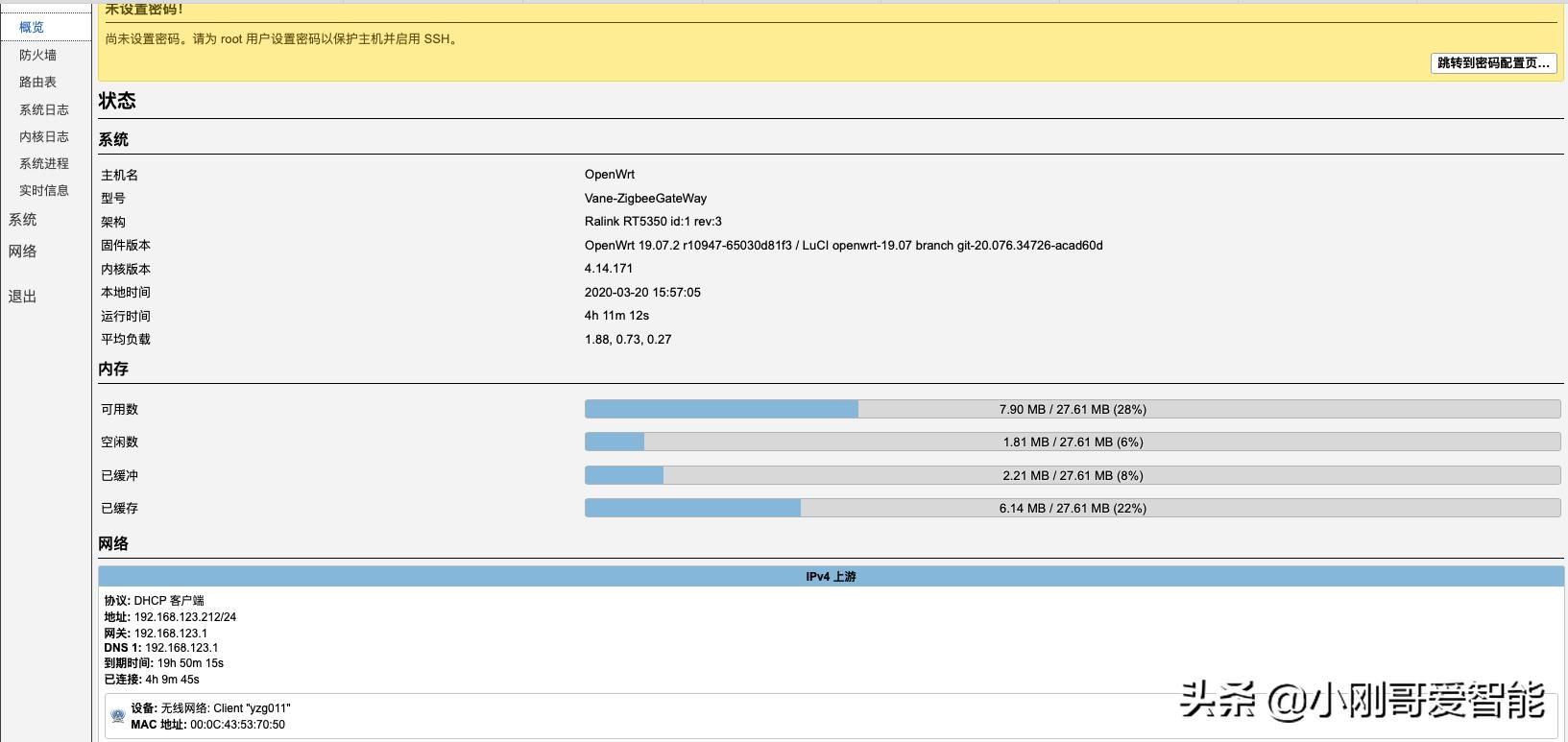The height and width of the screenshot is (742, 1568).
Task: Click the 已缓冲 memory progress bar
Action: pyautogui.click(x=1072, y=475)
